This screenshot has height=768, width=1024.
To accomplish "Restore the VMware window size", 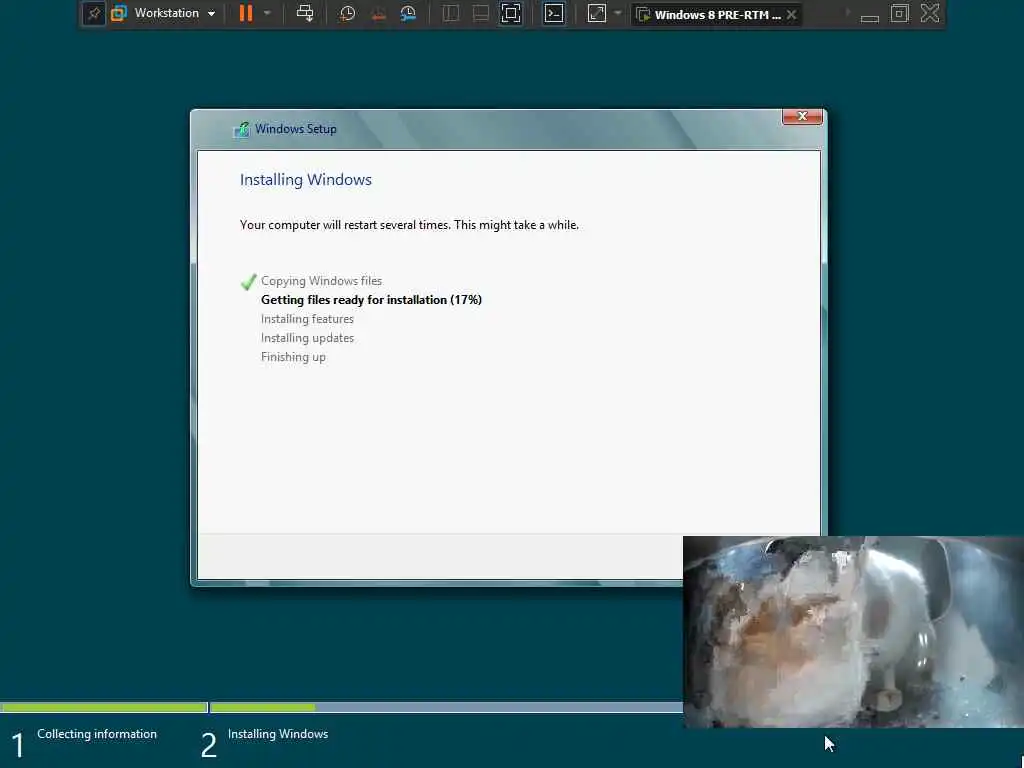I will tap(899, 13).
